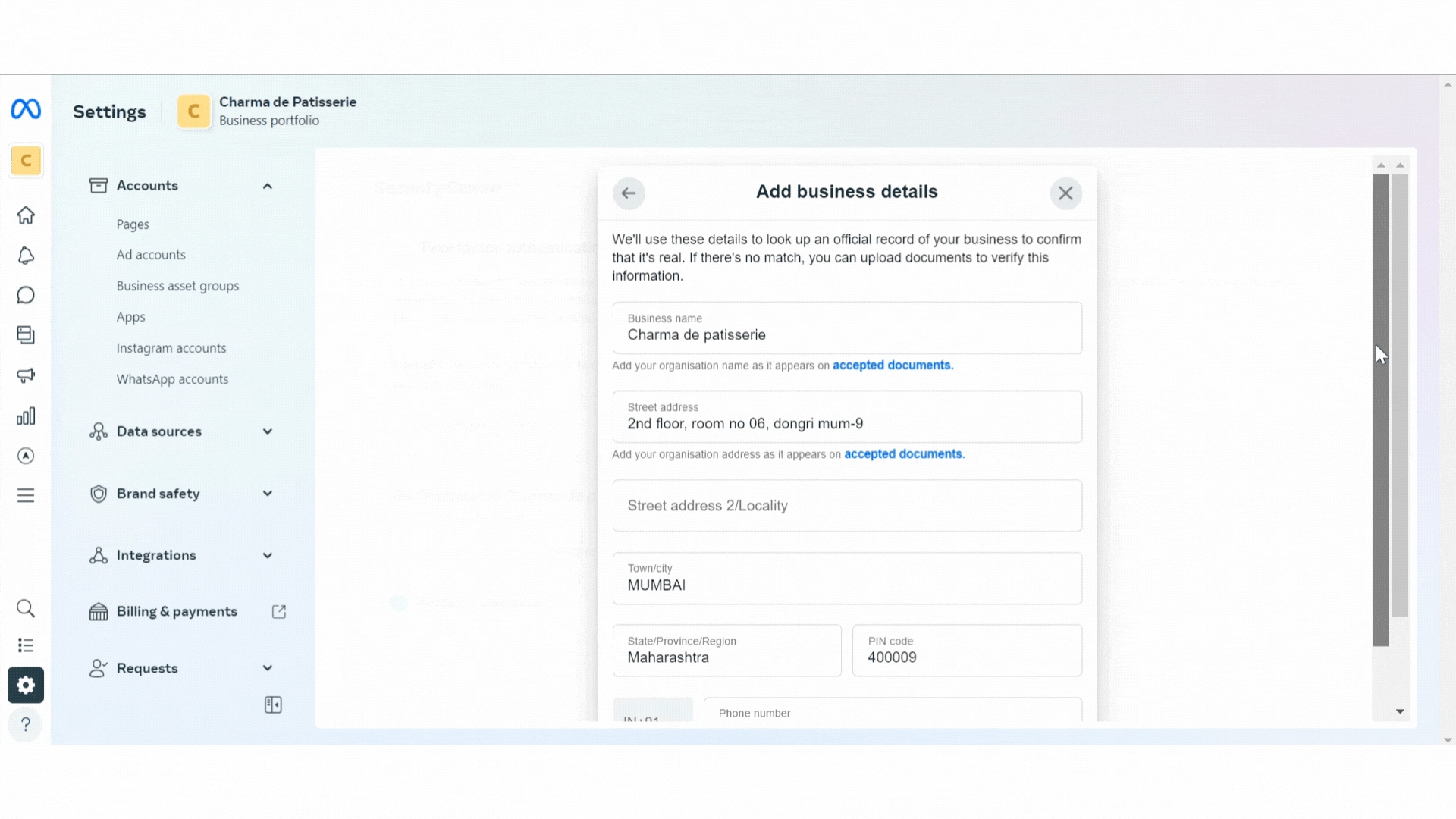
Task: Click the dialog's vertical scrollbar thumb
Action: (1380, 409)
